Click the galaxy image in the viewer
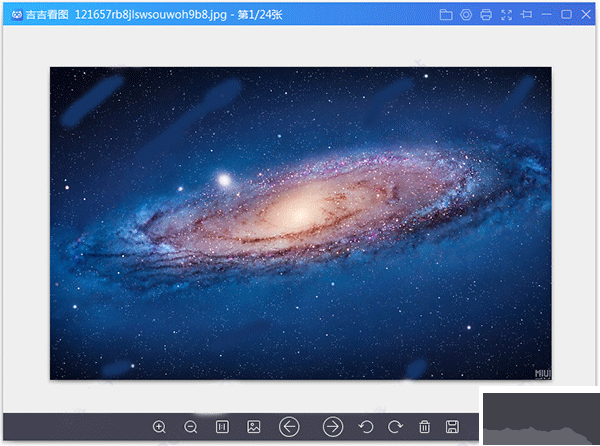The width and height of the screenshot is (600, 446). [300, 223]
